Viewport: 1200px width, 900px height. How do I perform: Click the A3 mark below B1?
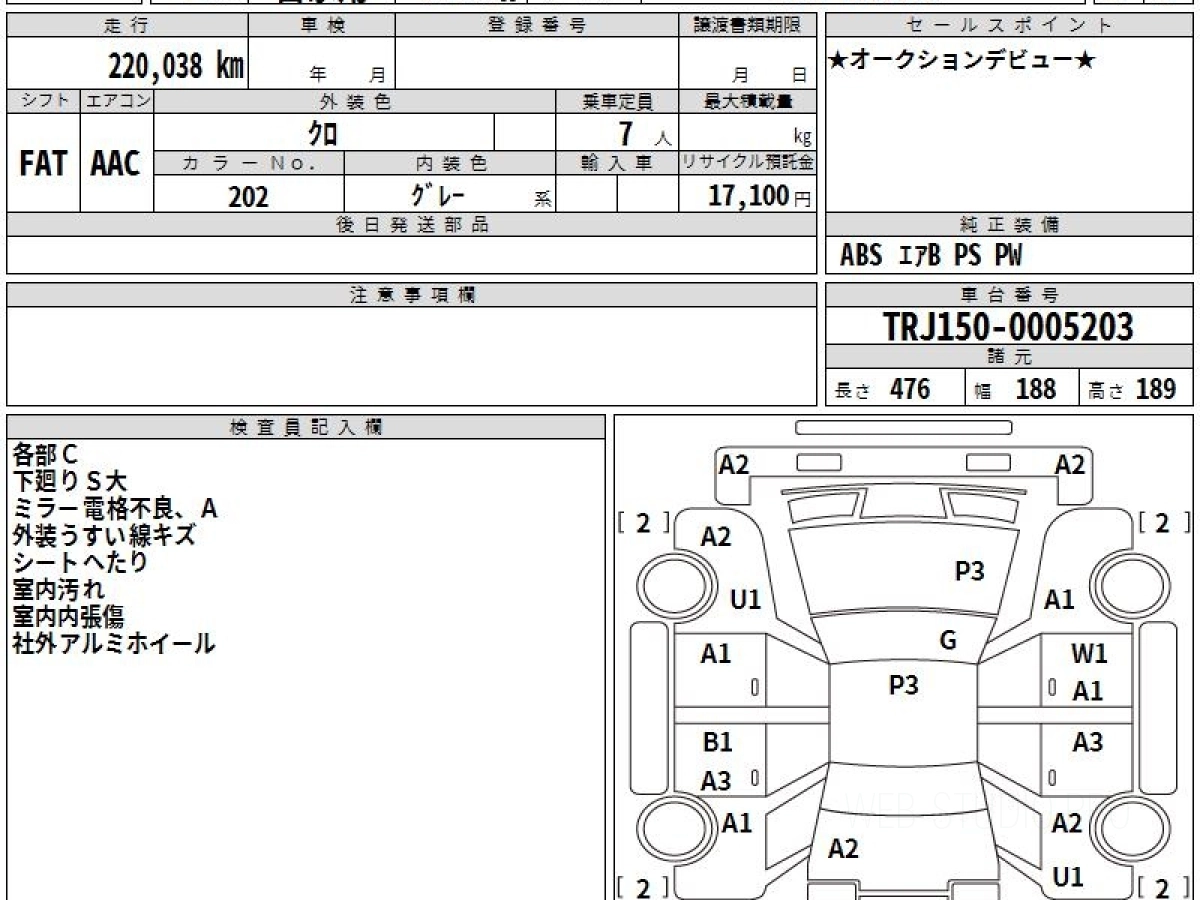click(716, 782)
